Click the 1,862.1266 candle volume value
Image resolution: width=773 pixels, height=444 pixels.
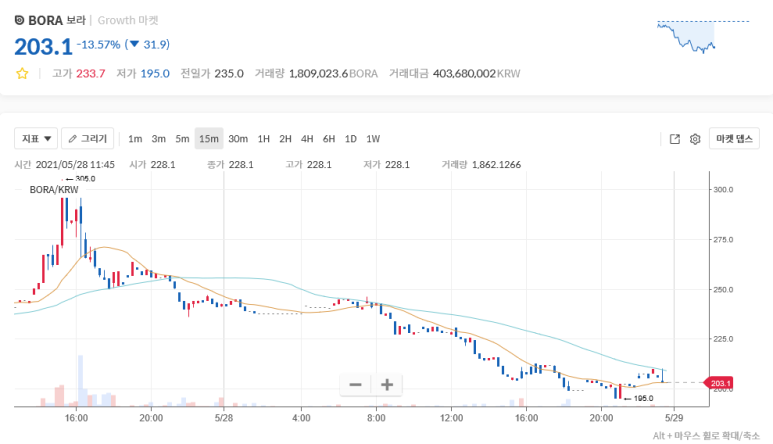point(496,165)
